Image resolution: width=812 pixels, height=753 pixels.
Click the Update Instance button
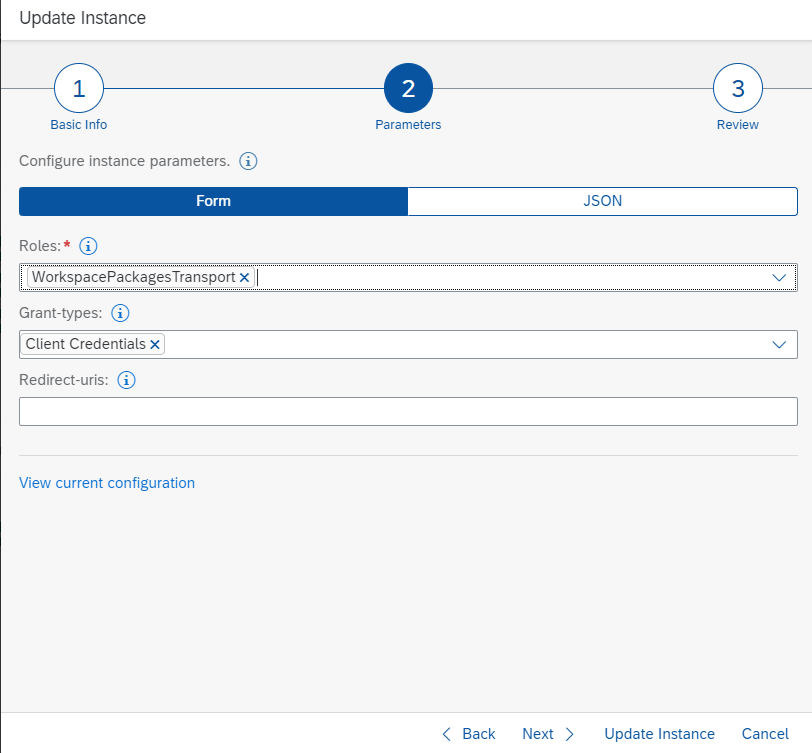tap(659, 734)
